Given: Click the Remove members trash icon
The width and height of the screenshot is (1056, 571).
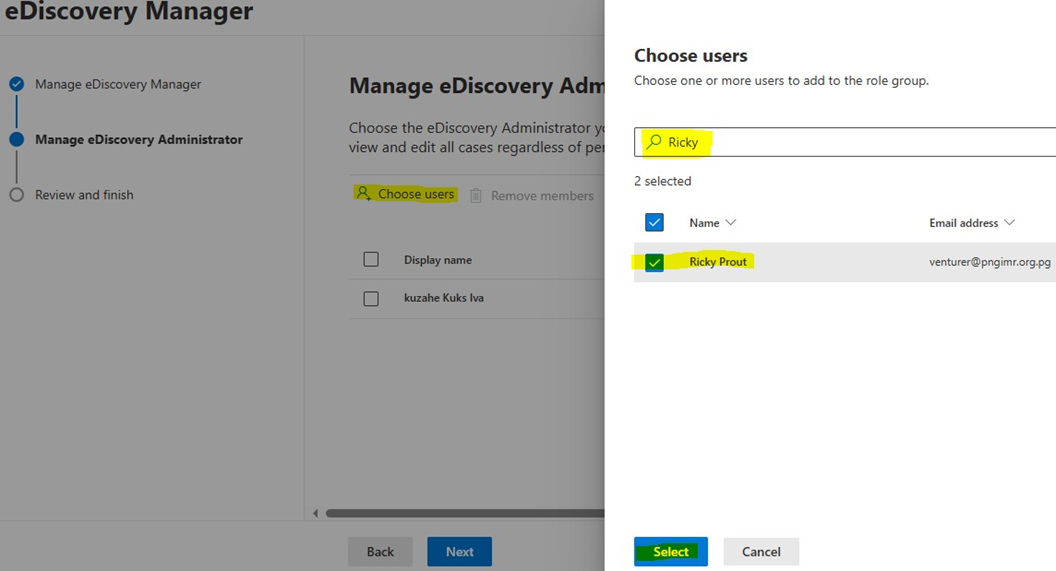Looking at the screenshot, I should click(x=476, y=196).
